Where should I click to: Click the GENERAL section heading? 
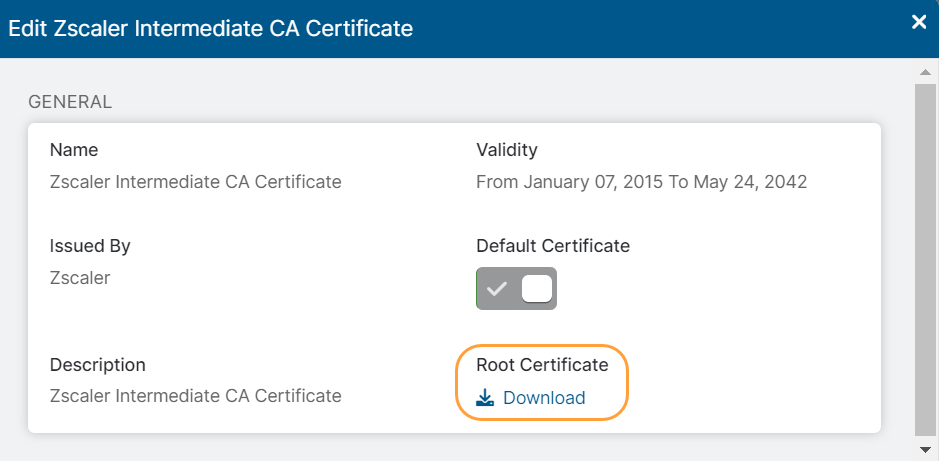(x=70, y=101)
